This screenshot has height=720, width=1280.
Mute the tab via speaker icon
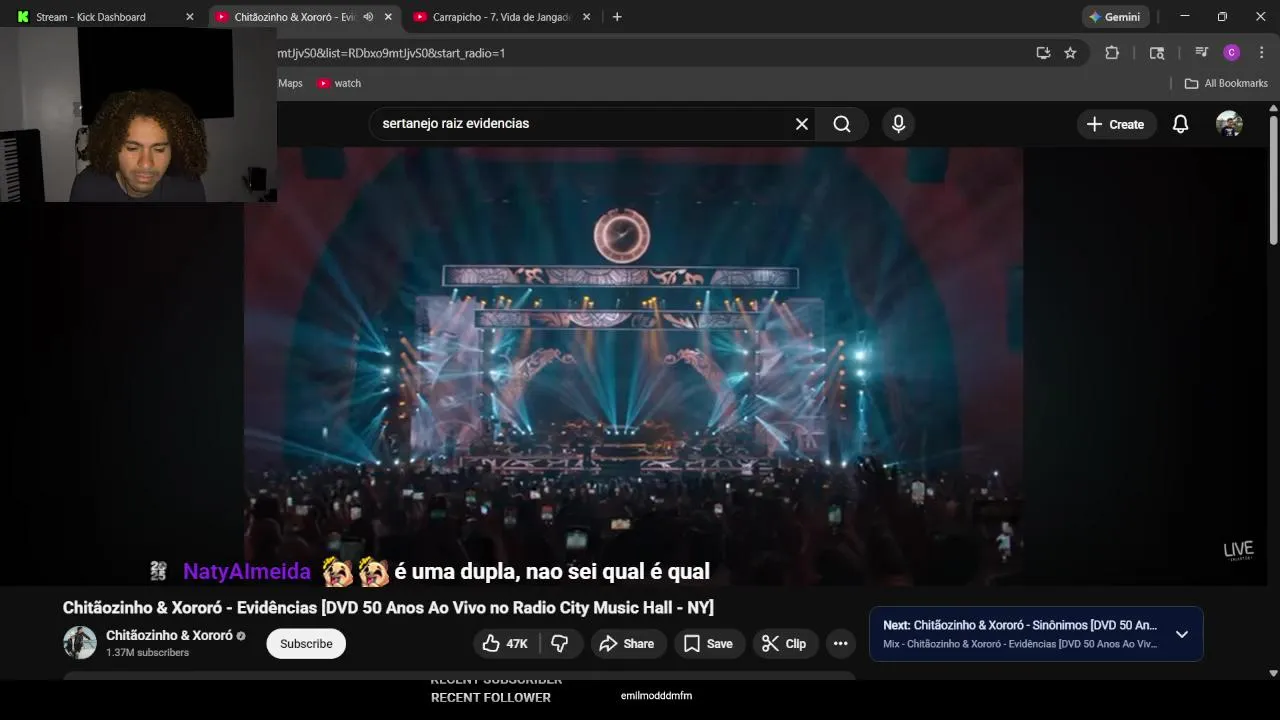pos(368,17)
